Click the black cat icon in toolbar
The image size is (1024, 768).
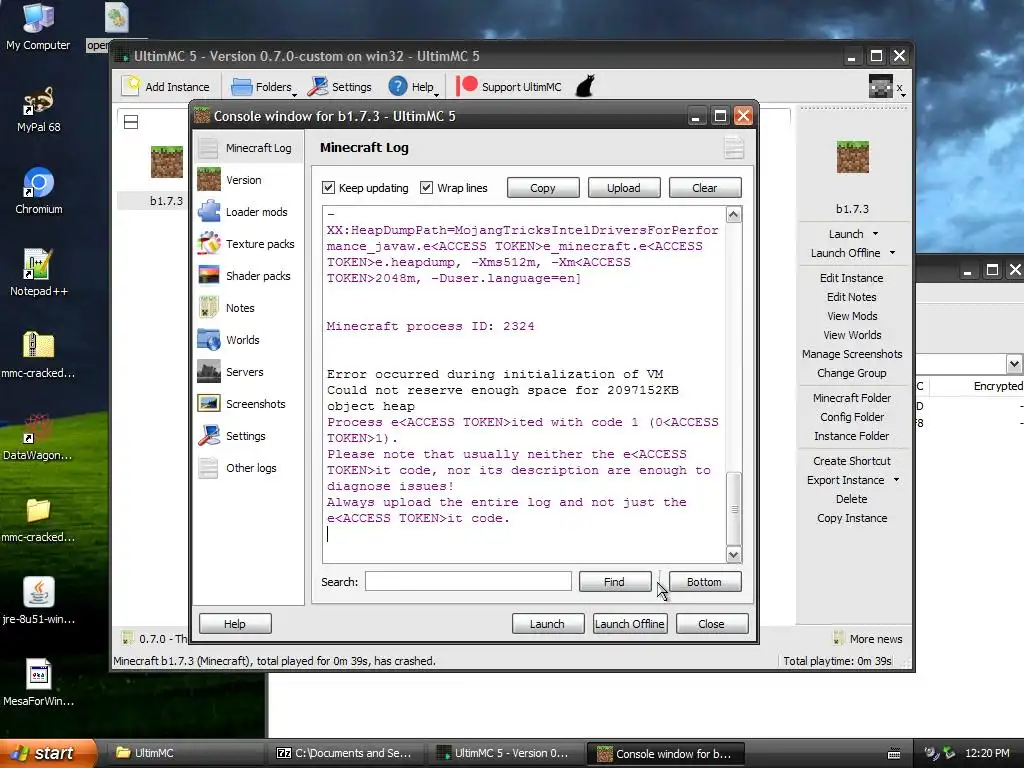(x=585, y=86)
